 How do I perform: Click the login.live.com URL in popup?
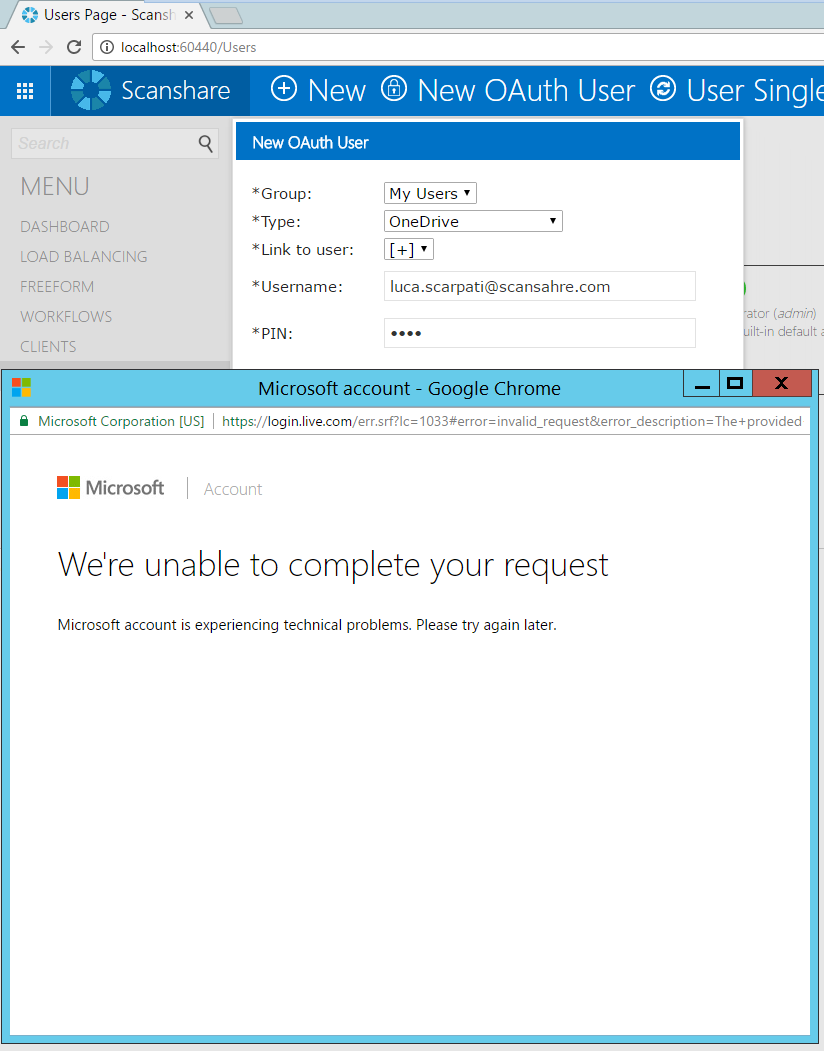pos(512,421)
